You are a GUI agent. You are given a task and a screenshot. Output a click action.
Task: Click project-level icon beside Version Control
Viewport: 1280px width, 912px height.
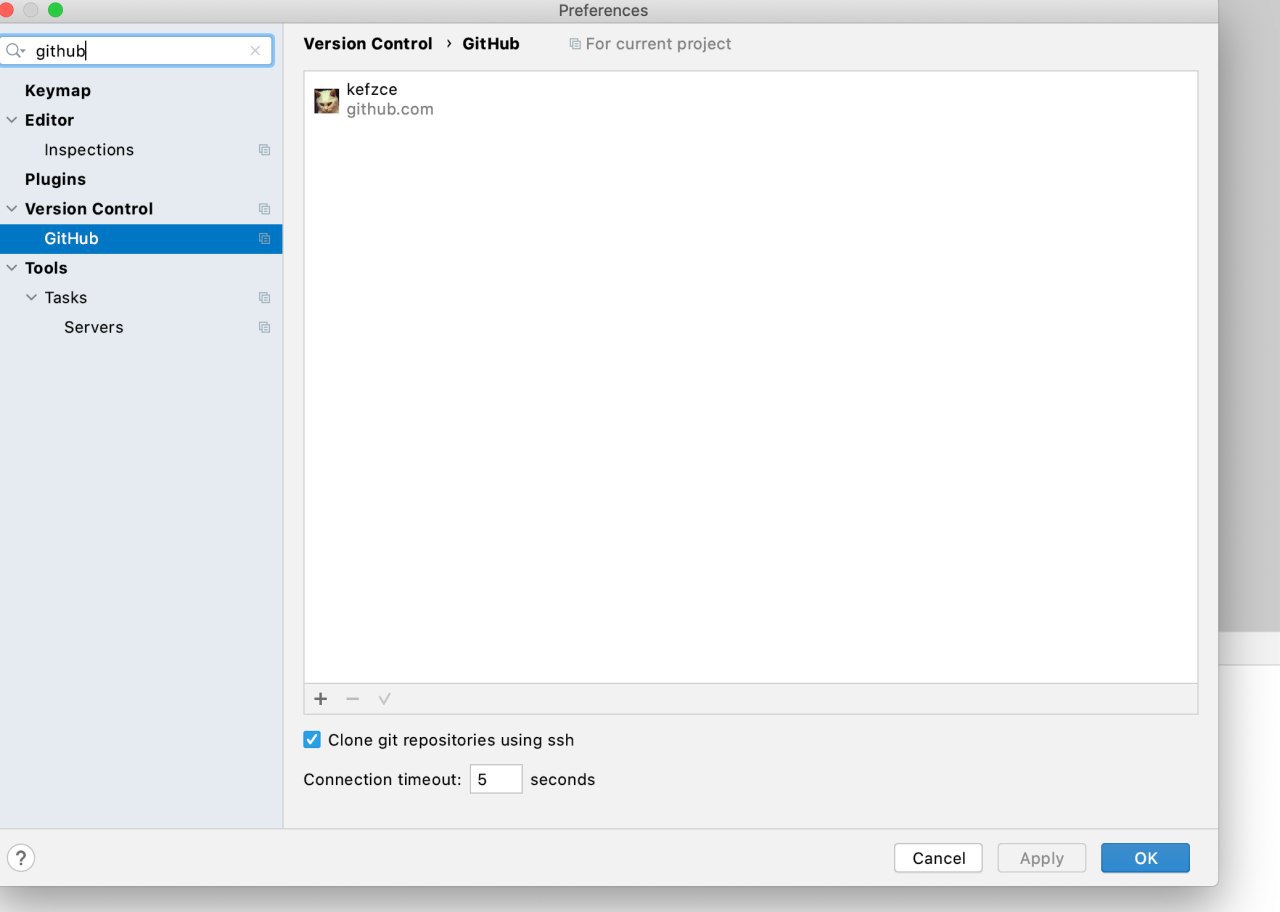264,209
